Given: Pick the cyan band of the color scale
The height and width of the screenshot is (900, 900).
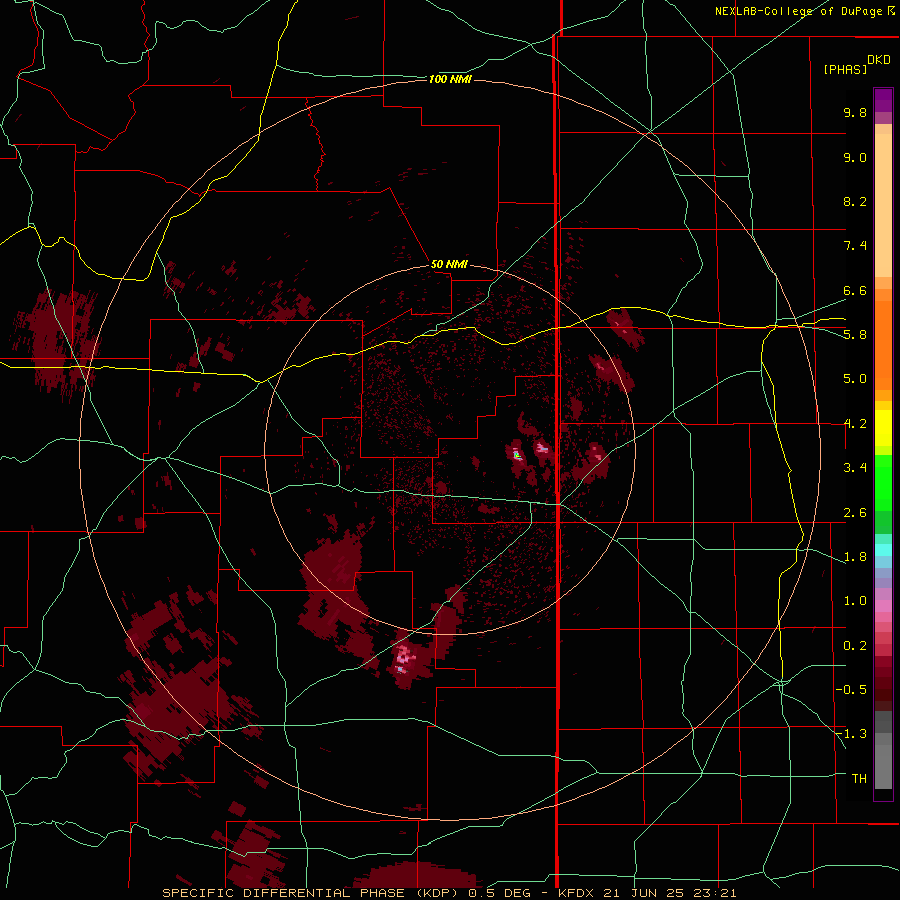Looking at the screenshot, I should [883, 550].
